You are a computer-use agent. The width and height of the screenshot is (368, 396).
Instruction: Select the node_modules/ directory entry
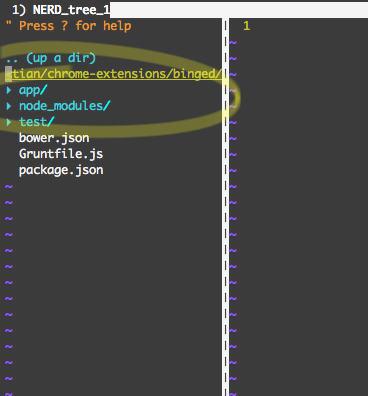(65, 106)
